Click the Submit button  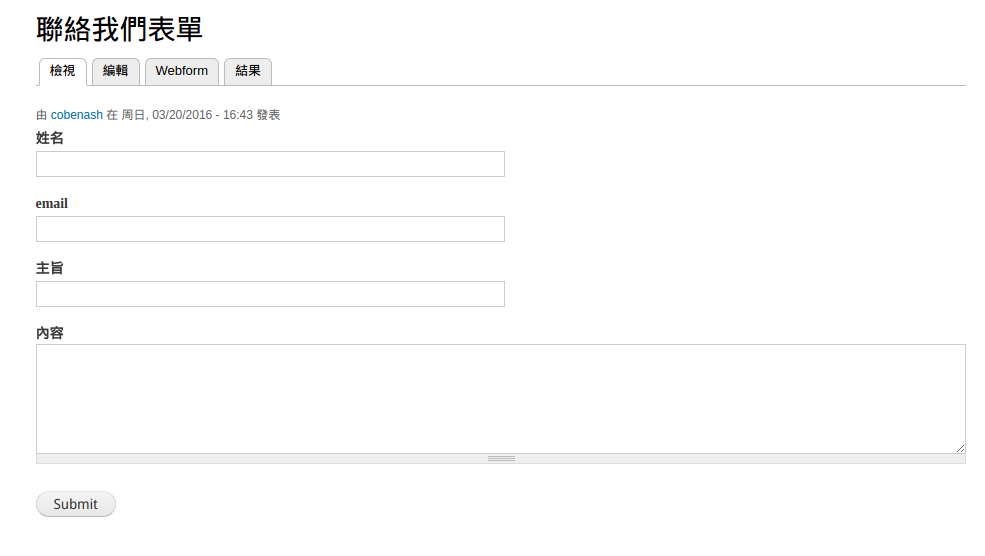[x=75, y=504]
